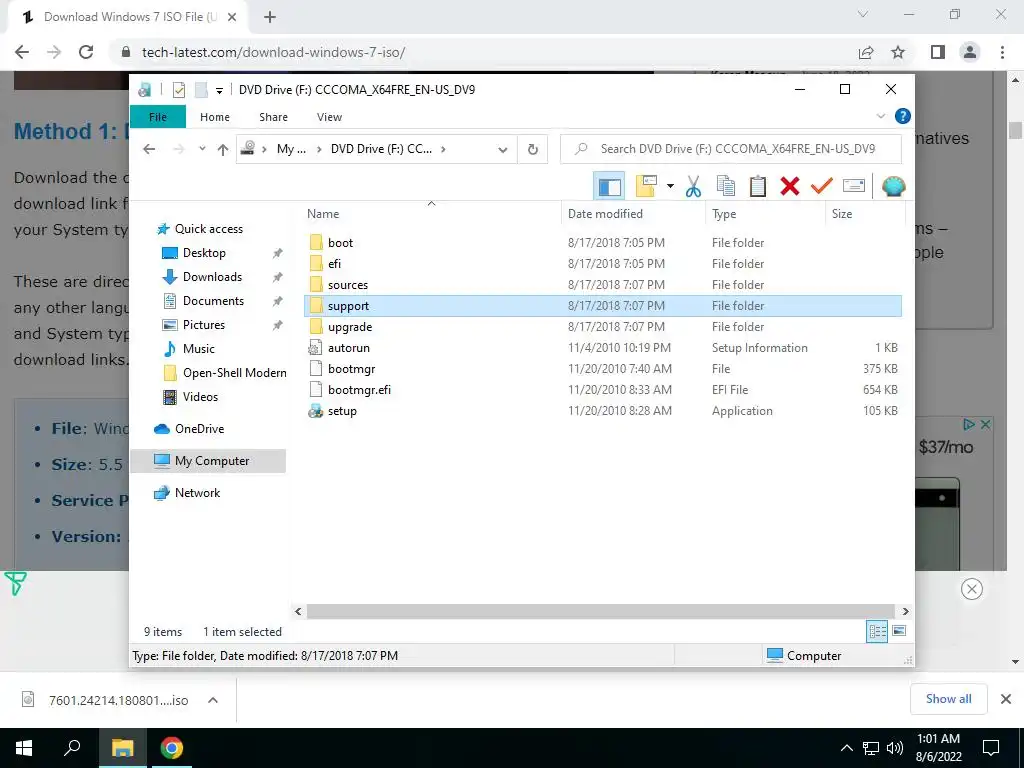Select Quick access in navigation pane

coord(208,229)
